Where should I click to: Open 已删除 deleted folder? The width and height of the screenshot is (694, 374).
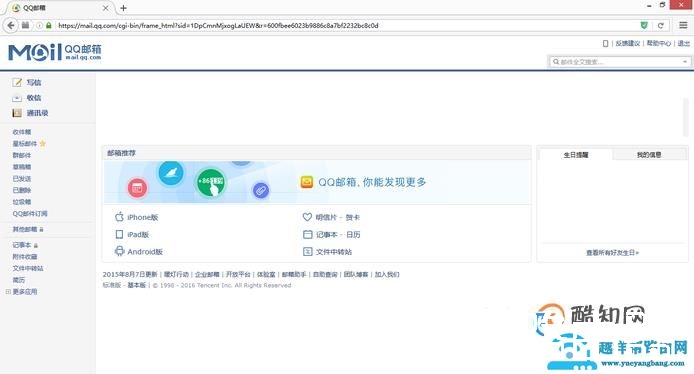pyautogui.click(x=22, y=190)
